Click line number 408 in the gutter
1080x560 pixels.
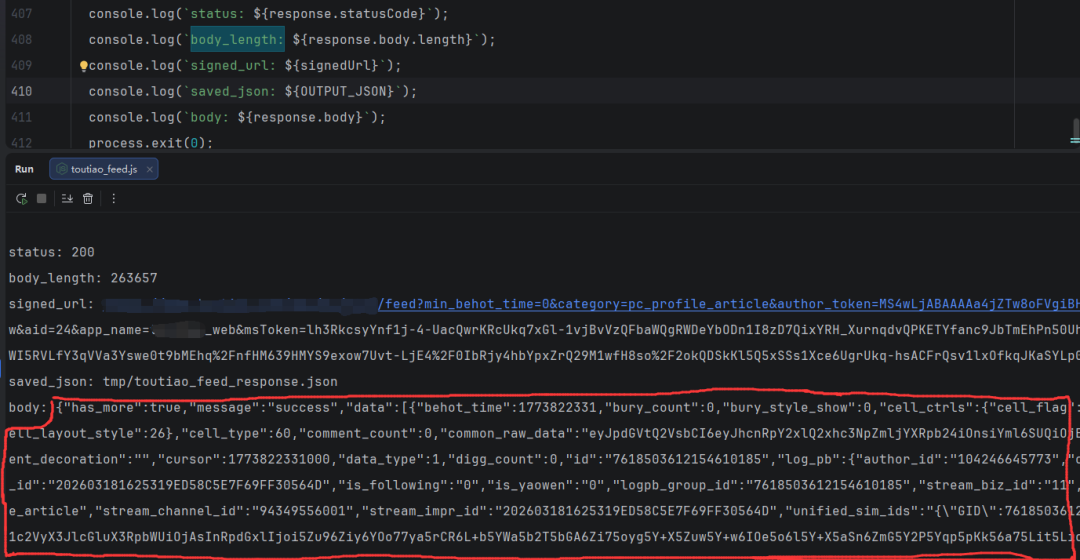(21, 39)
